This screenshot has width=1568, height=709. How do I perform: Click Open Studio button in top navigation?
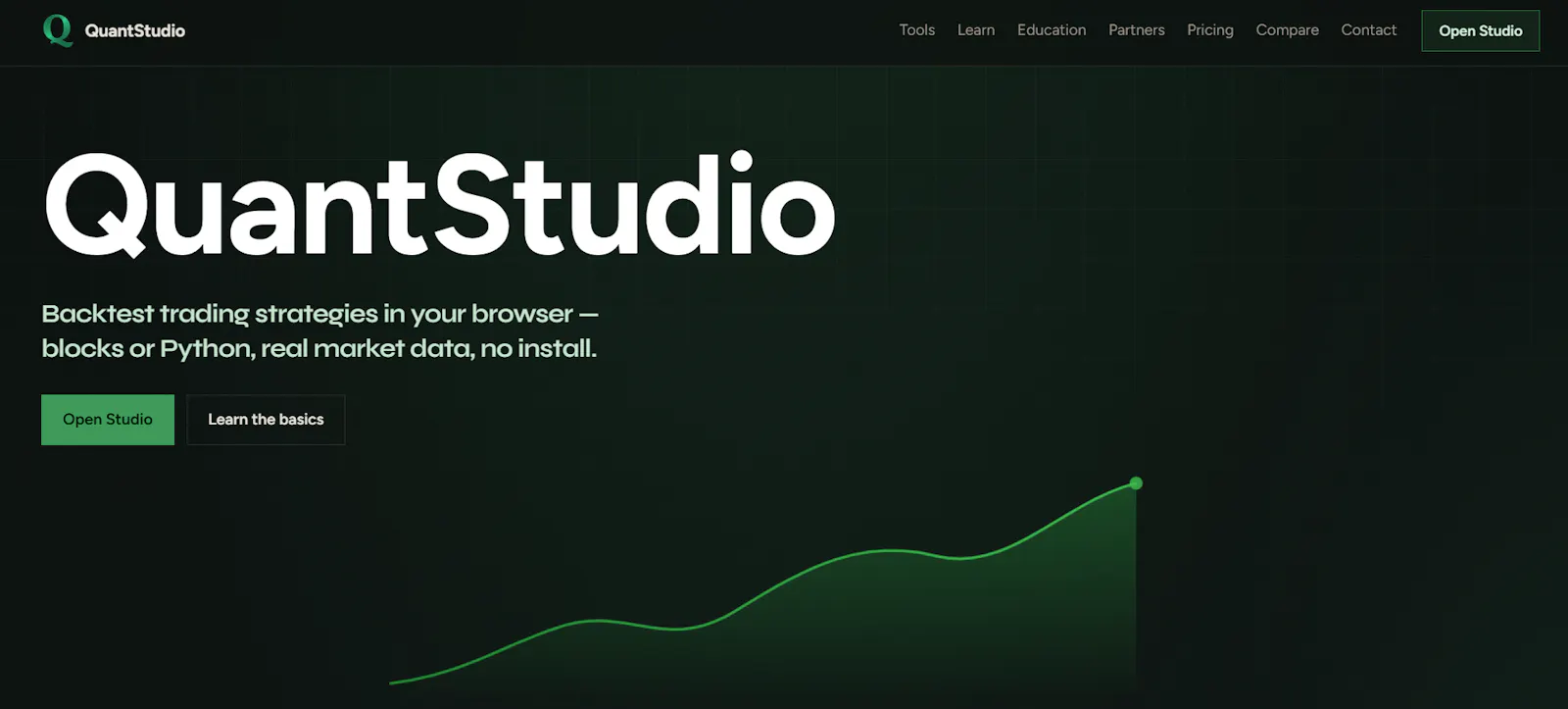(x=1480, y=30)
